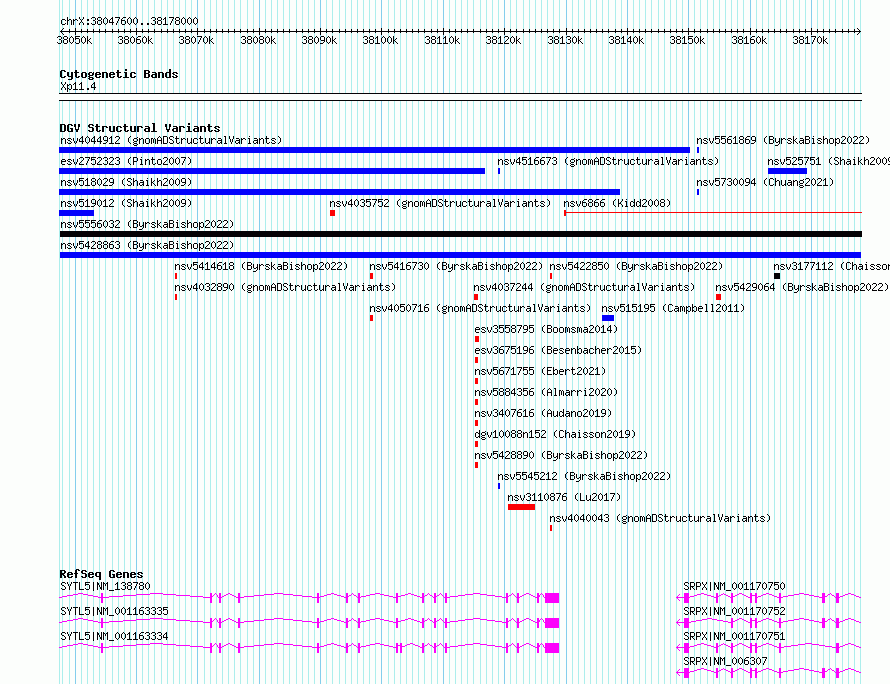Click the red nsv3110876 (Lu2017) bar
Viewport: 890px width, 684px height.
point(521,507)
